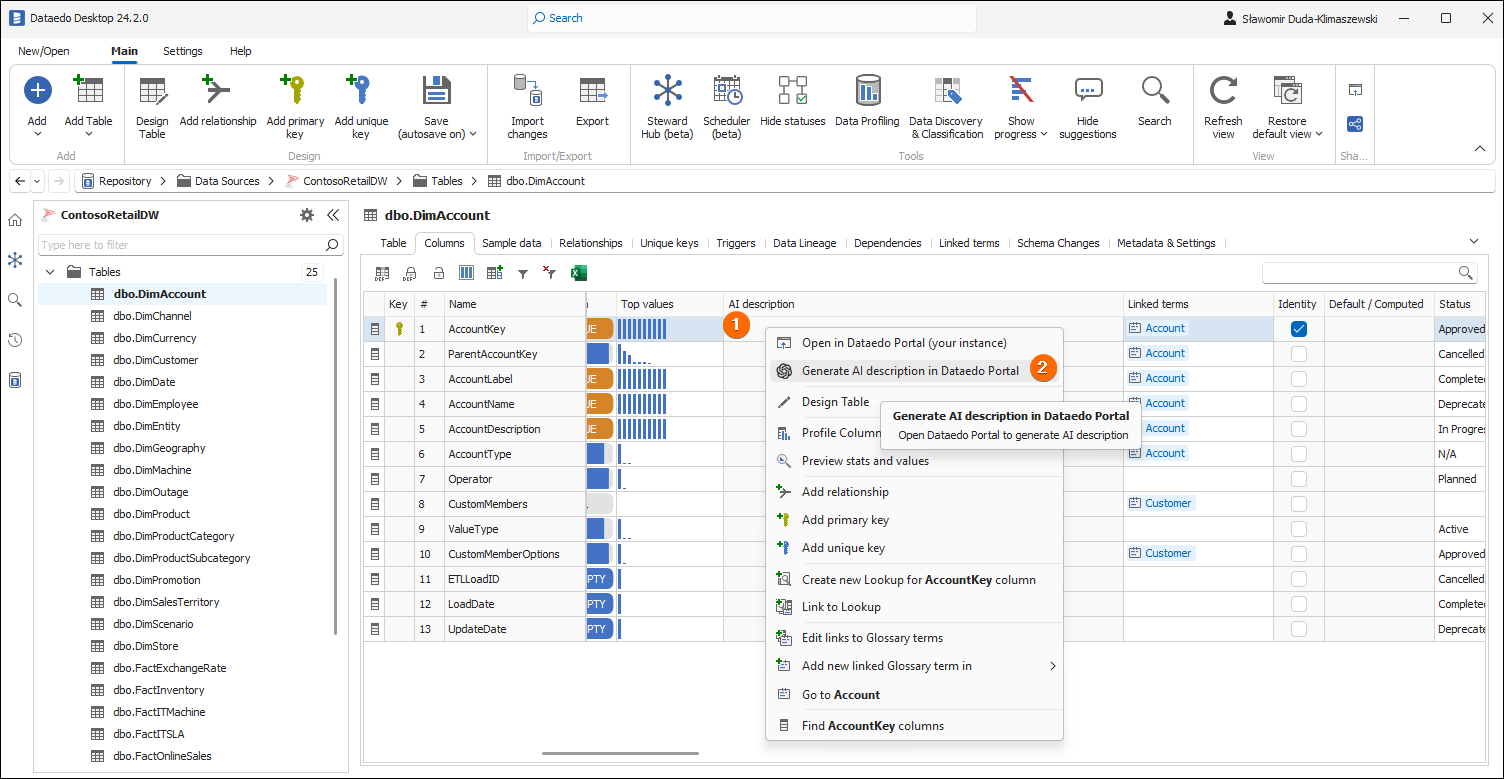Viewport: 1504px width, 779px height.
Task: Click the clear filter icon with the red X
Action: [x=549, y=273]
